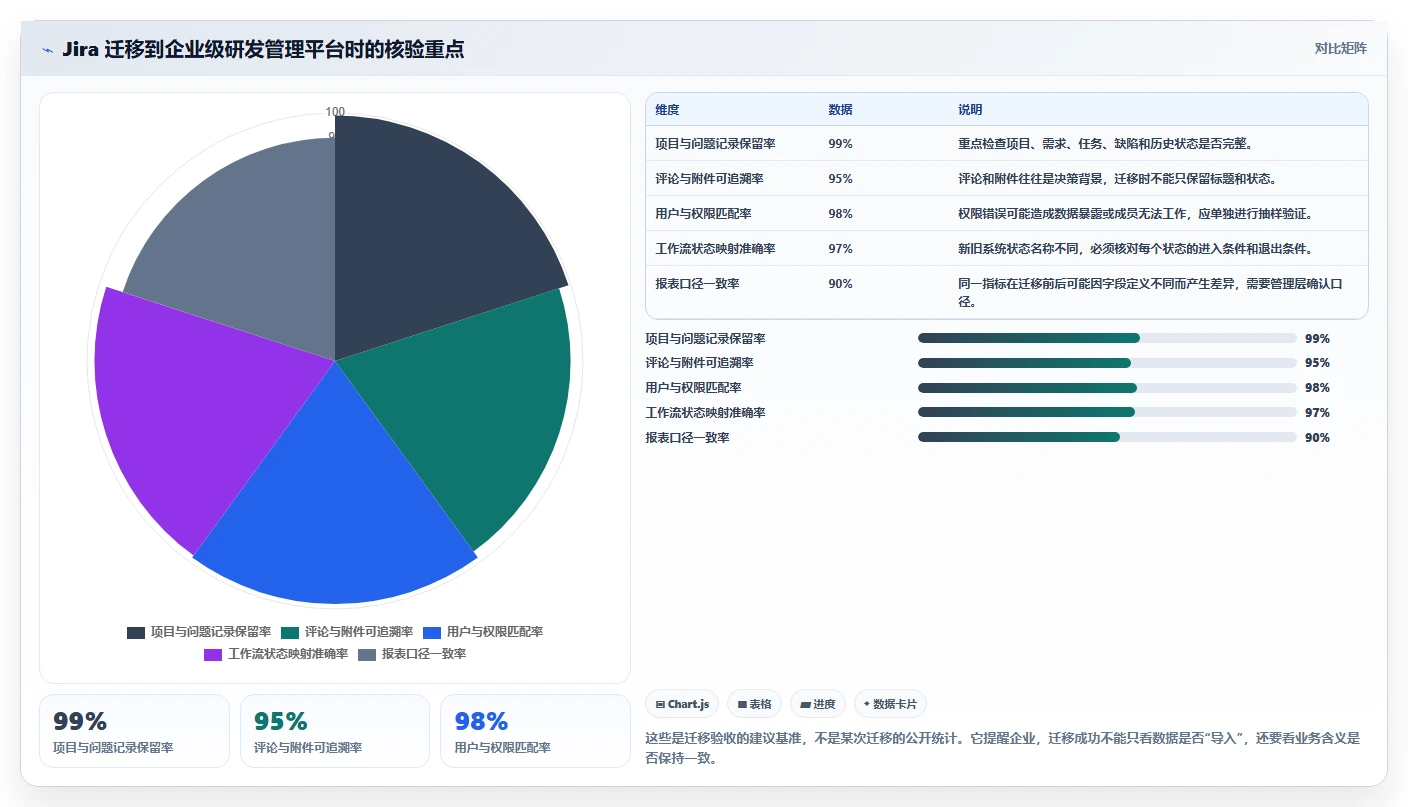Click description starting 新旧系统状态名称不同
Image resolution: width=1408 pixels, height=807 pixels.
coord(1135,249)
